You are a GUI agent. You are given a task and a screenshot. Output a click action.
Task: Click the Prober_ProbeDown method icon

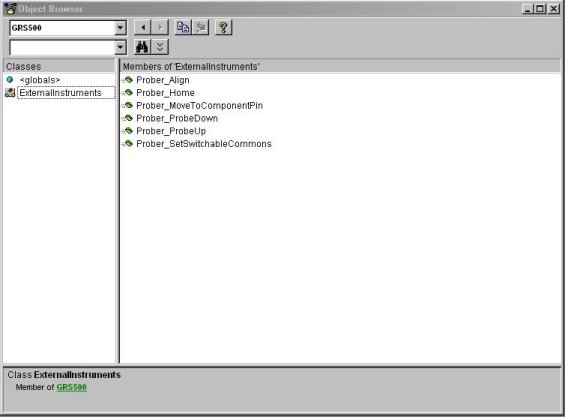pyautogui.click(x=128, y=118)
